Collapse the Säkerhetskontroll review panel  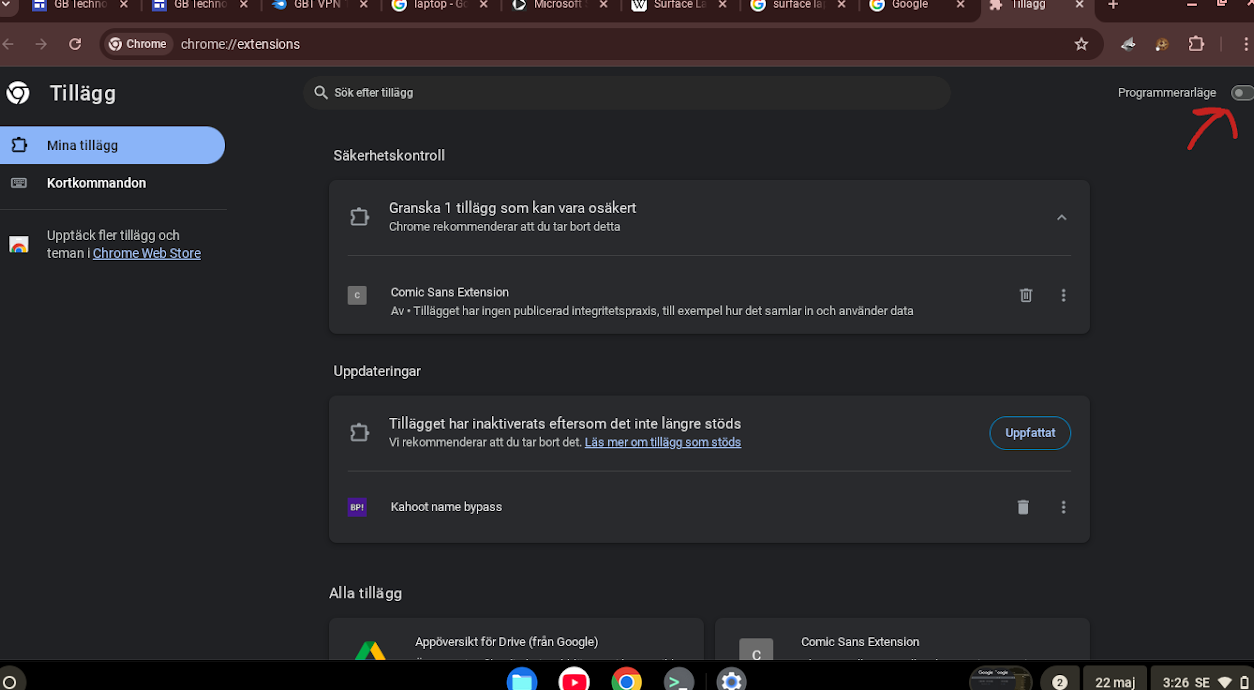1062,217
